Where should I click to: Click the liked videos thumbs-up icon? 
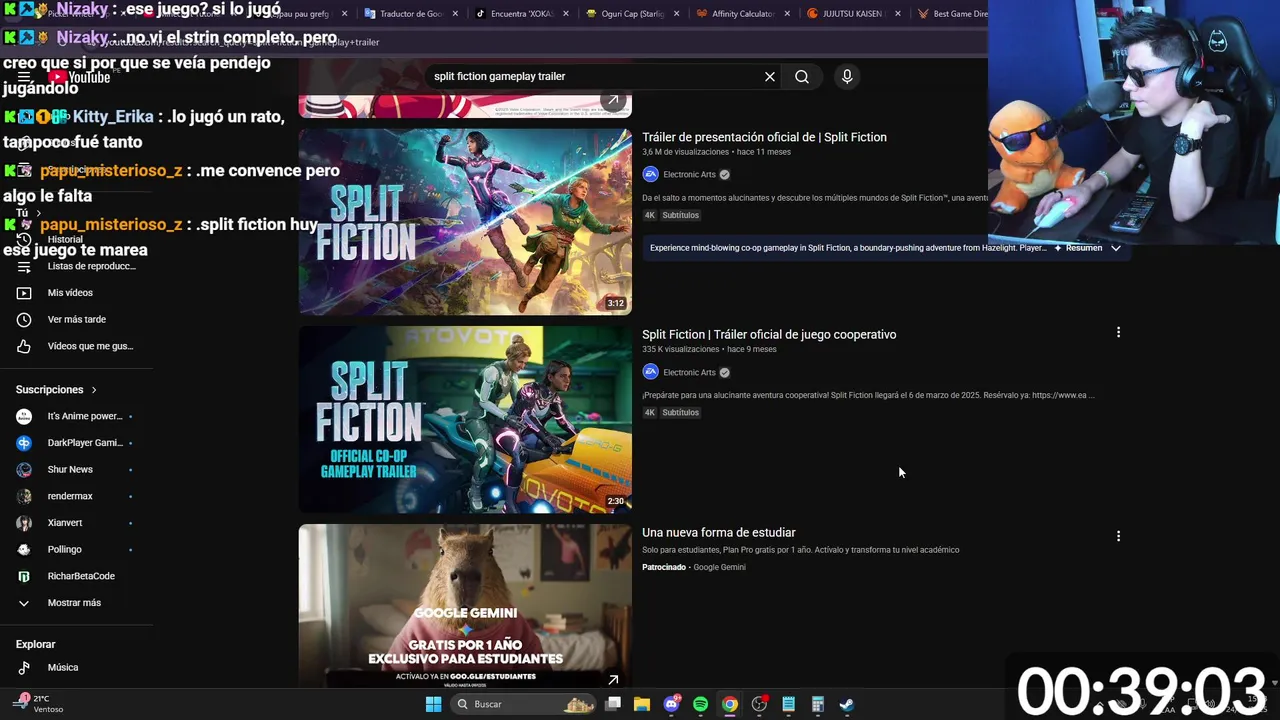pyautogui.click(x=24, y=347)
